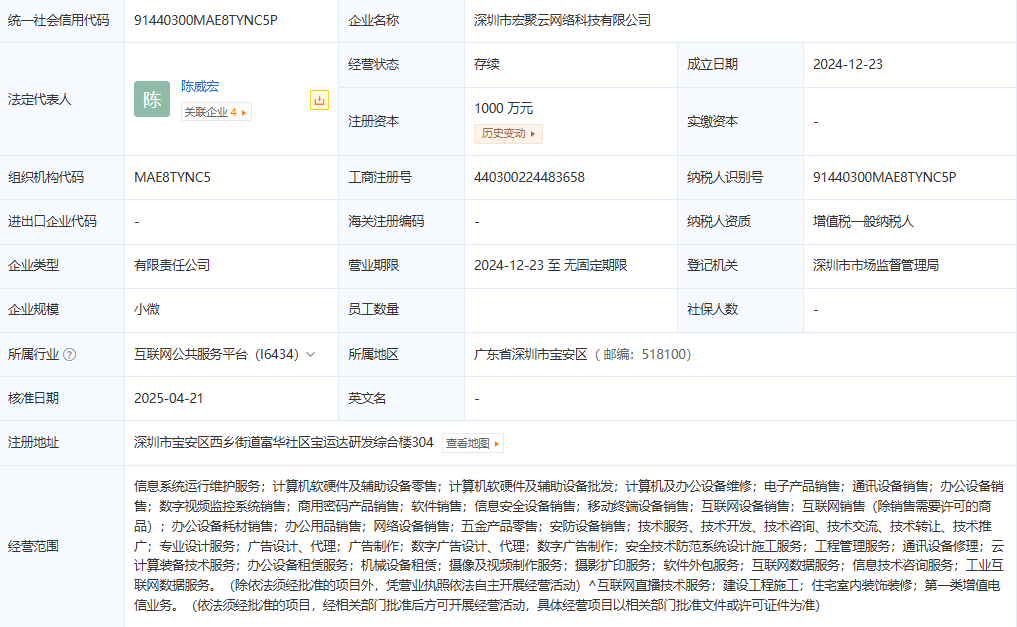This screenshot has width=1017, height=627.
Task: Click the 增值税一般纳税人 taxpayer qualification
Action: (x=863, y=221)
